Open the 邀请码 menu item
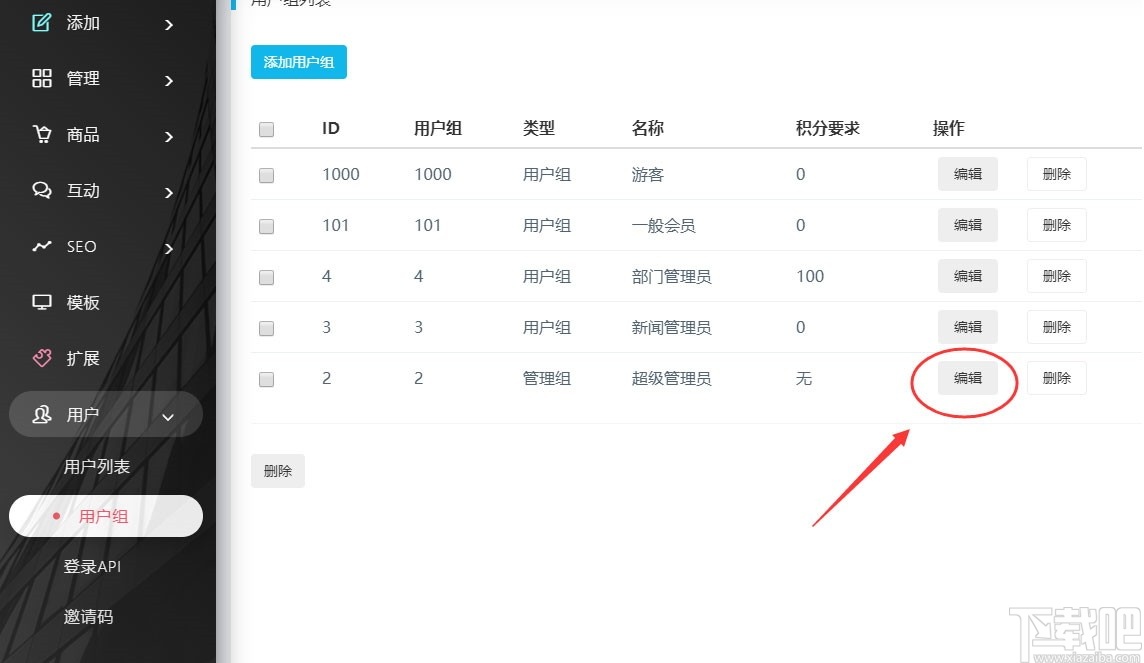Viewport: 1144px width, 663px height. [89, 616]
